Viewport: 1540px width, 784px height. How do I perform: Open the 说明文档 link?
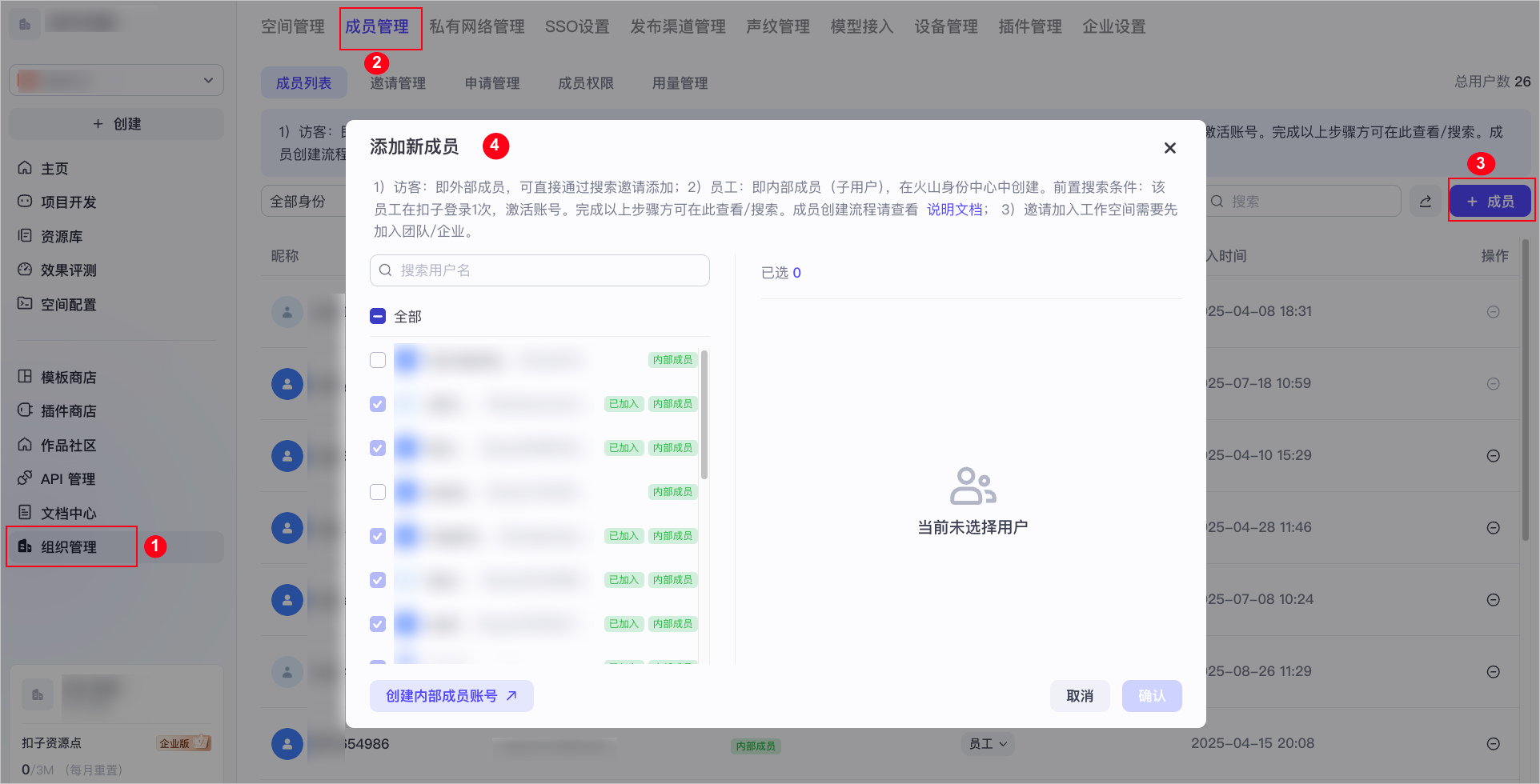[954, 210]
